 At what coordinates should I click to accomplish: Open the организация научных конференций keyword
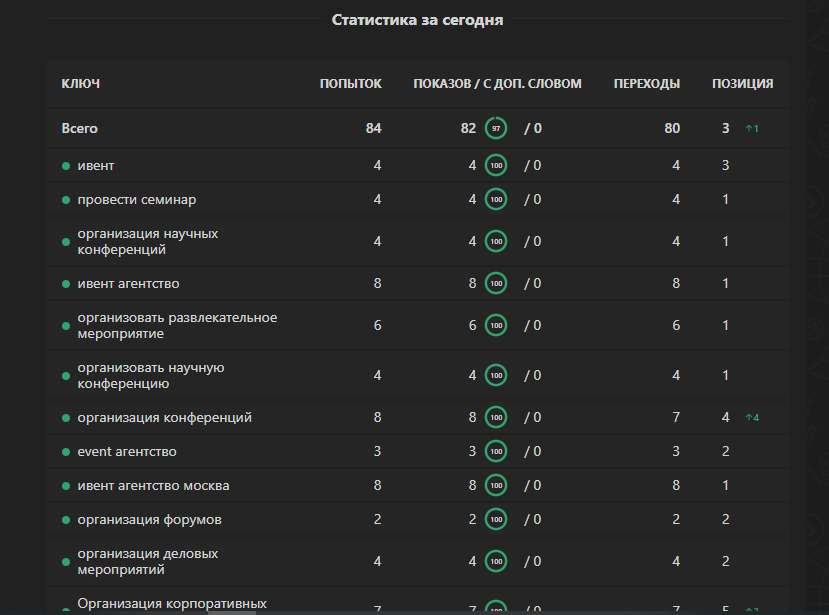click(x=147, y=241)
